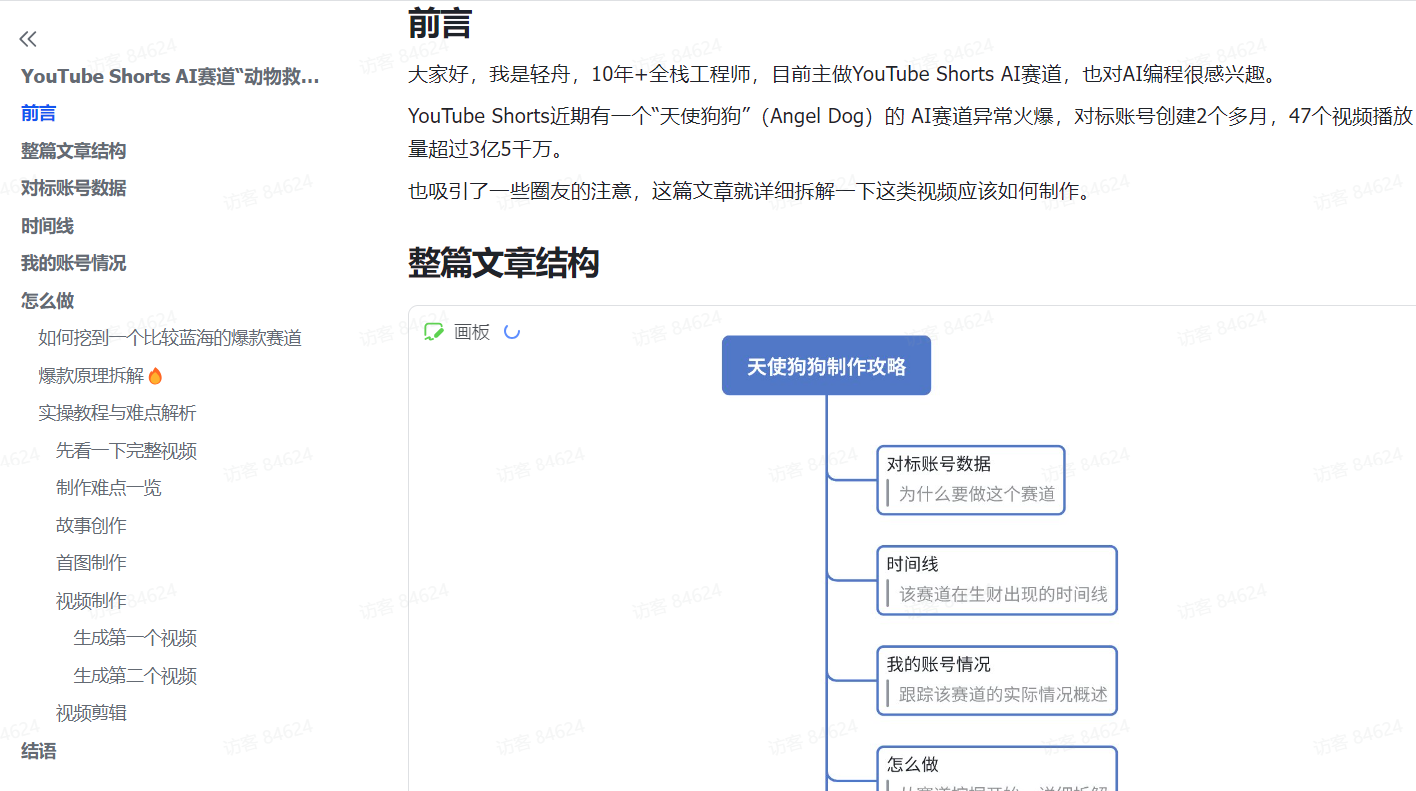Click the 画板 label text
This screenshot has width=1416, height=791.
(472, 332)
